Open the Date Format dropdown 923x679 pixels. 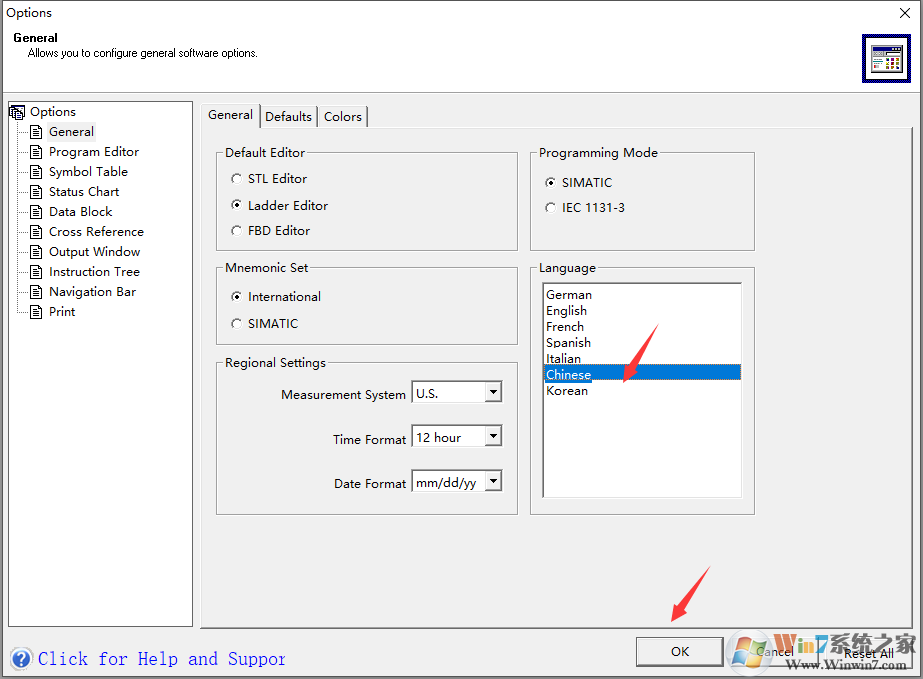coord(493,481)
